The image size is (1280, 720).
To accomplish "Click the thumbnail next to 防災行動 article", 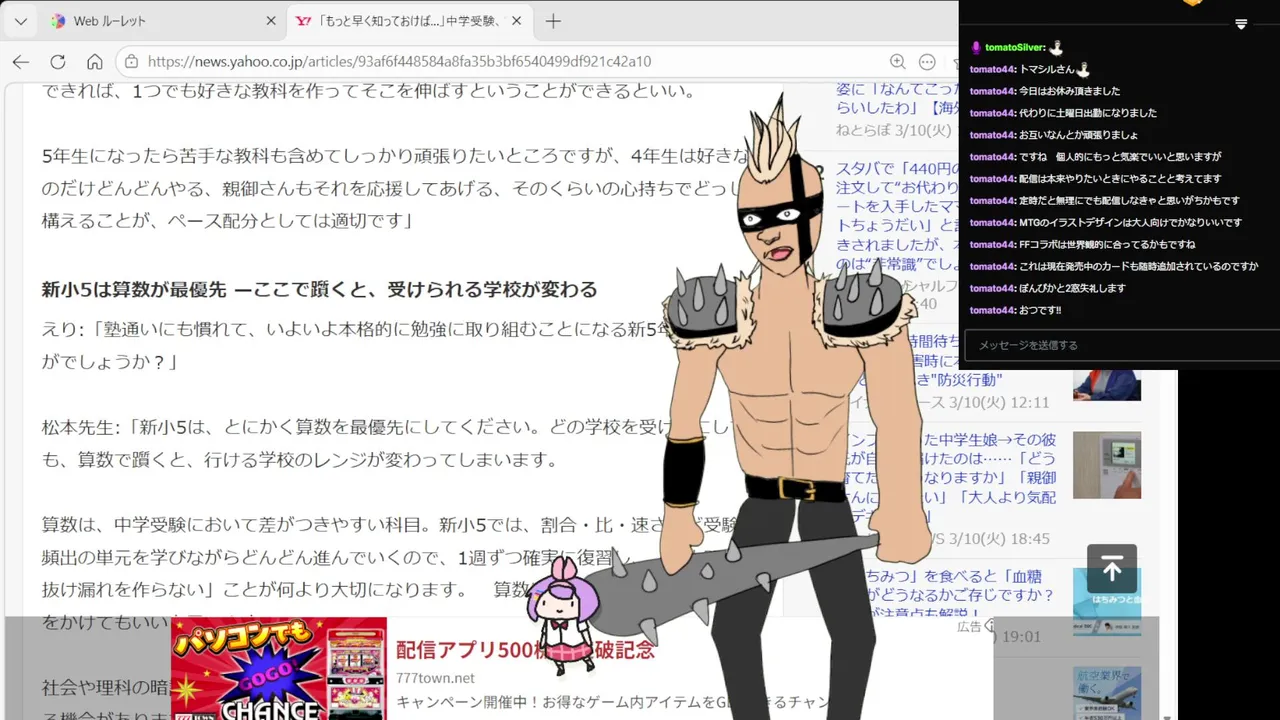I will 1107,386.
